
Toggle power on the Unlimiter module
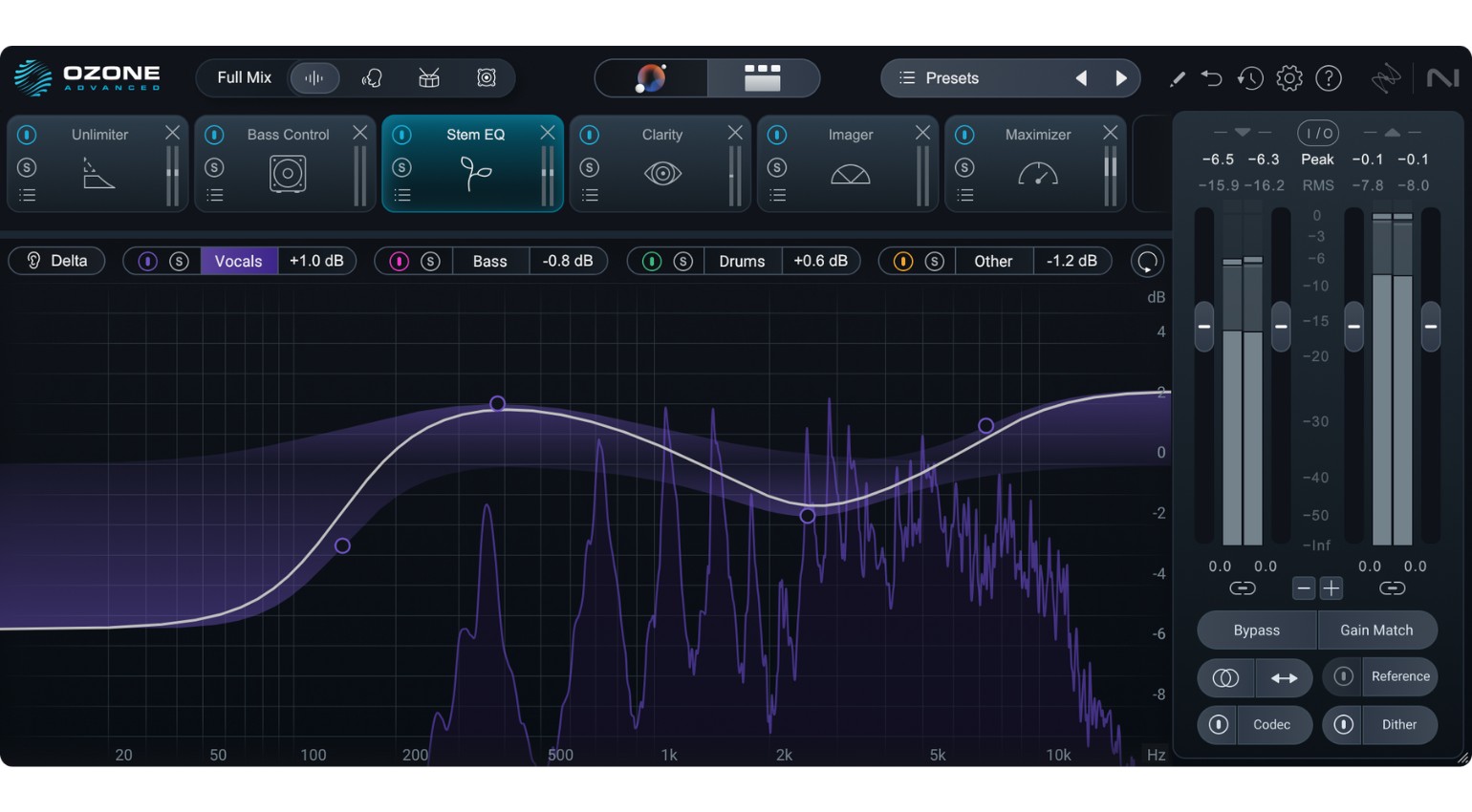tap(26, 135)
